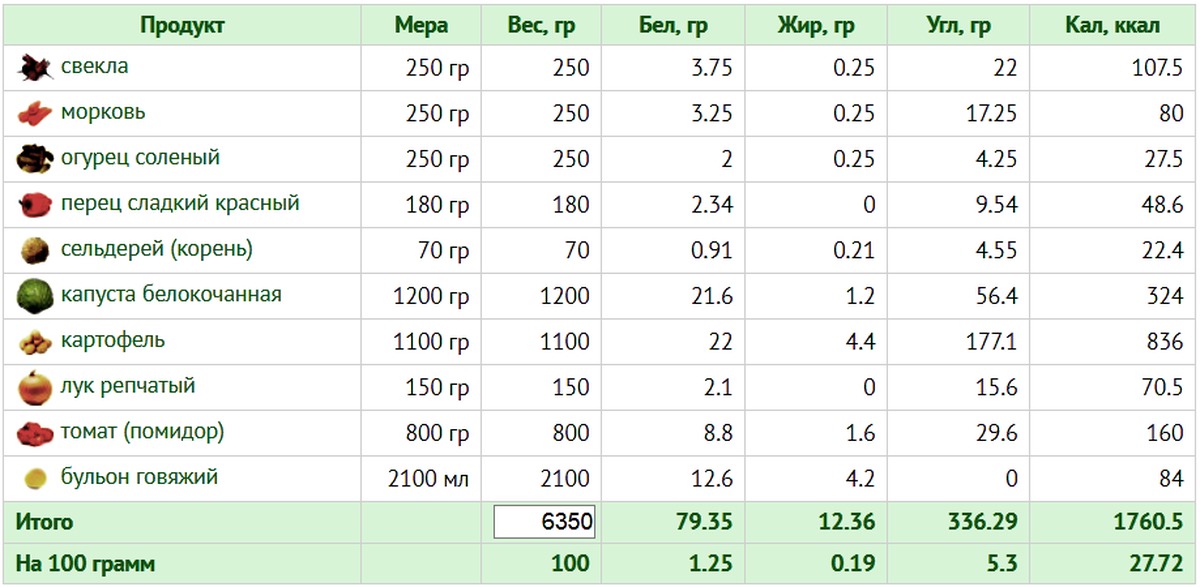Click the onion icon beside лук репчатый
Screen dimensions: 1200x587
coord(35,387)
